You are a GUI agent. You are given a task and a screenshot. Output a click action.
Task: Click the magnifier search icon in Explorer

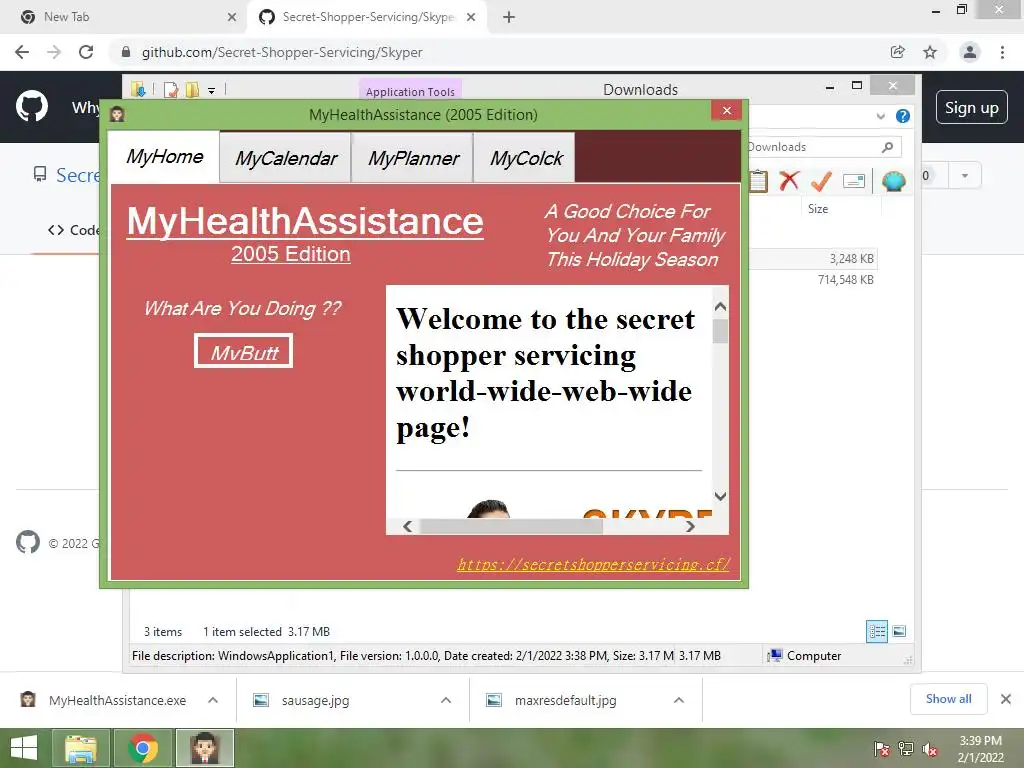pyautogui.click(x=887, y=147)
